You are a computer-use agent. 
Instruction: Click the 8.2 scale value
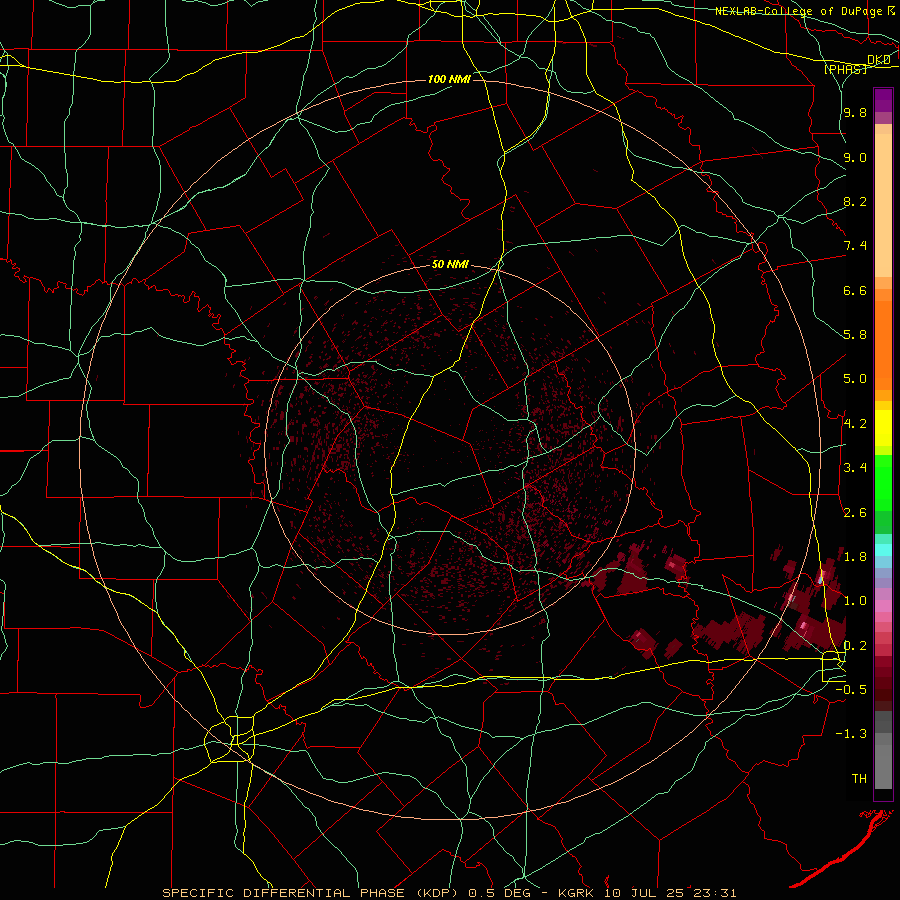[855, 201]
